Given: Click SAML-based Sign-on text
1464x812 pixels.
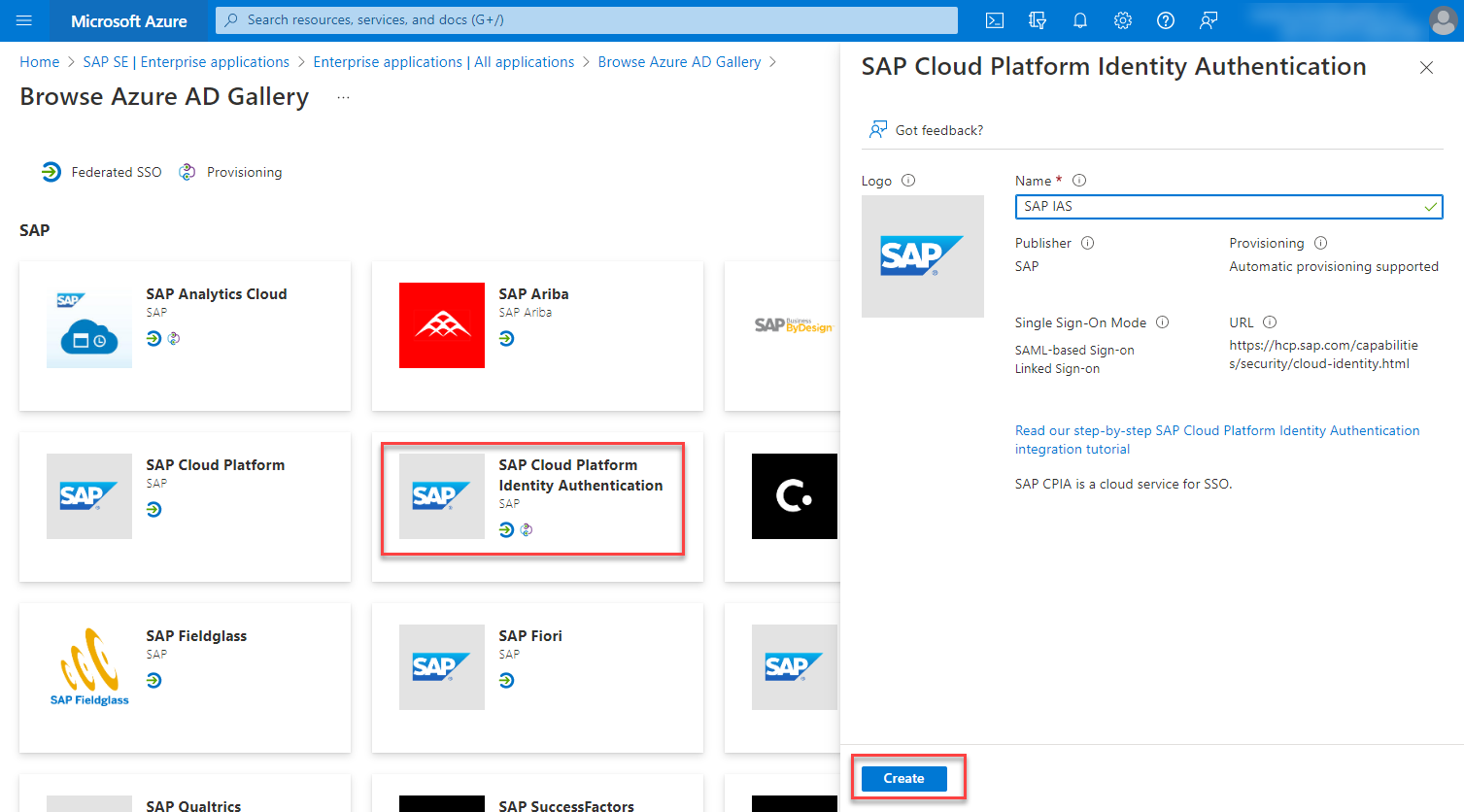Looking at the screenshot, I should click(x=1074, y=351).
